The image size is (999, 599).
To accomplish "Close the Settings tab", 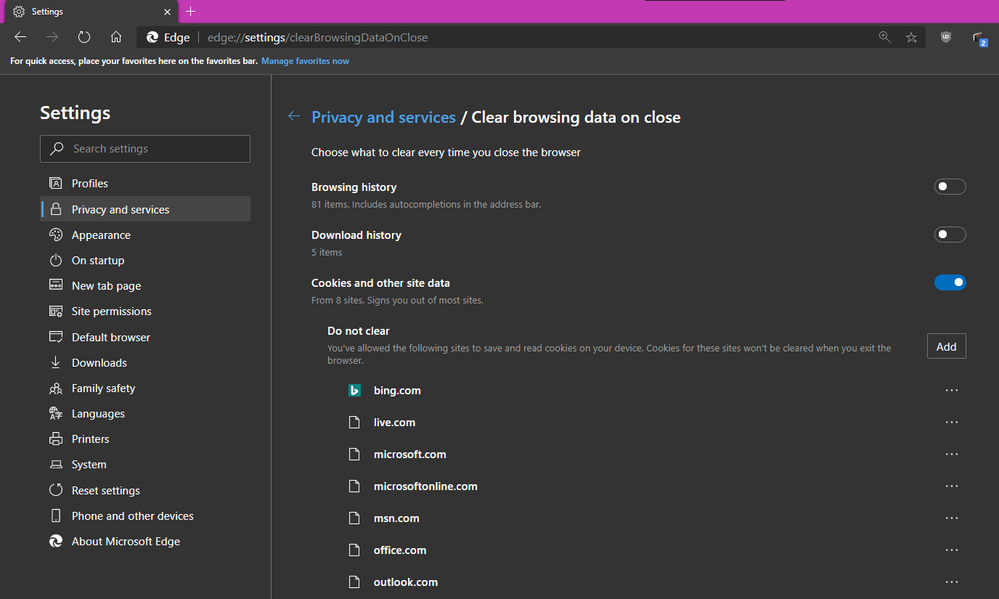I will pos(167,11).
